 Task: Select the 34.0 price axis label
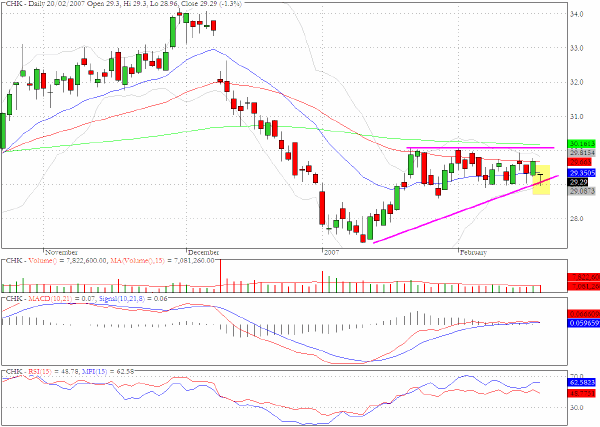[576, 14]
